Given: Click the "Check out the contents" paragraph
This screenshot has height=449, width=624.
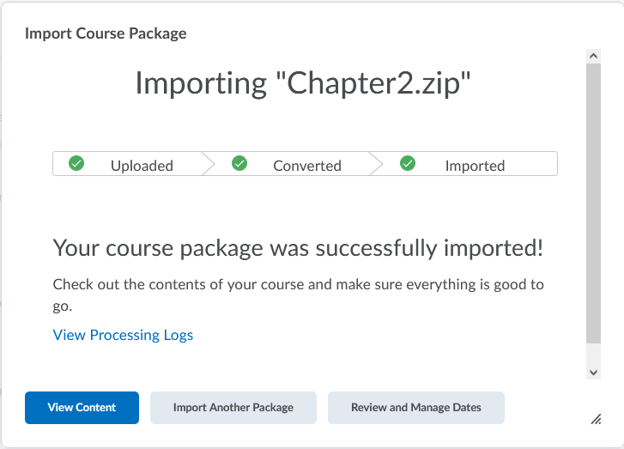Looking at the screenshot, I should 298,295.
